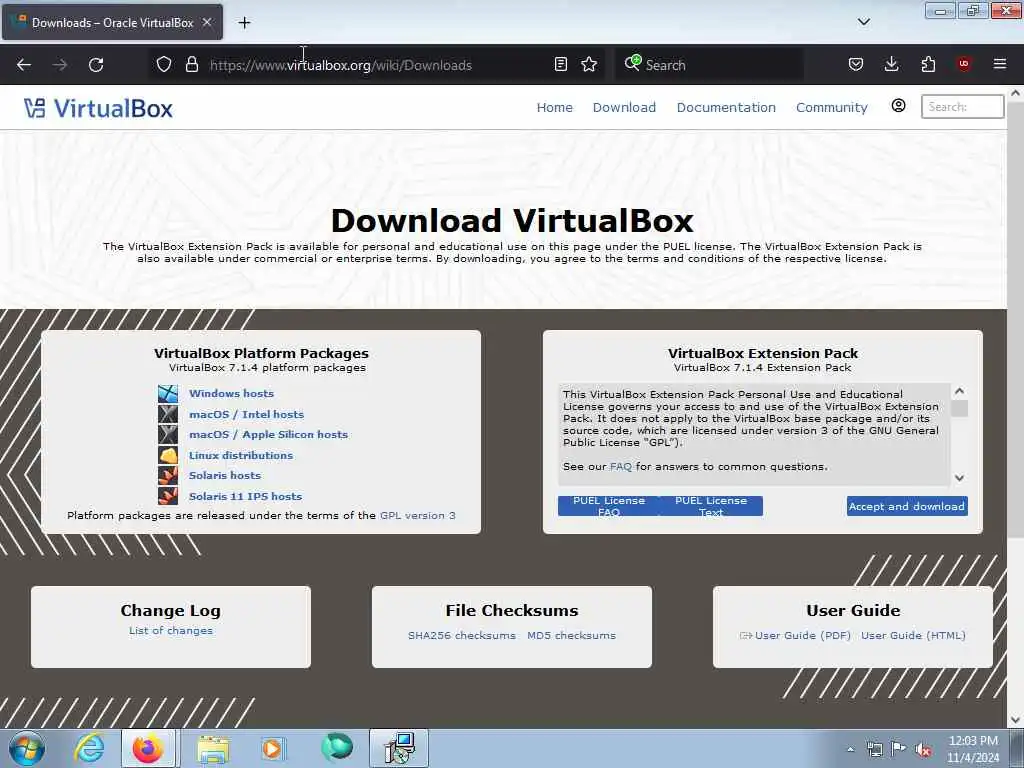The image size is (1024, 768).
Task: Open the Documentation nav item
Action: pos(726,108)
